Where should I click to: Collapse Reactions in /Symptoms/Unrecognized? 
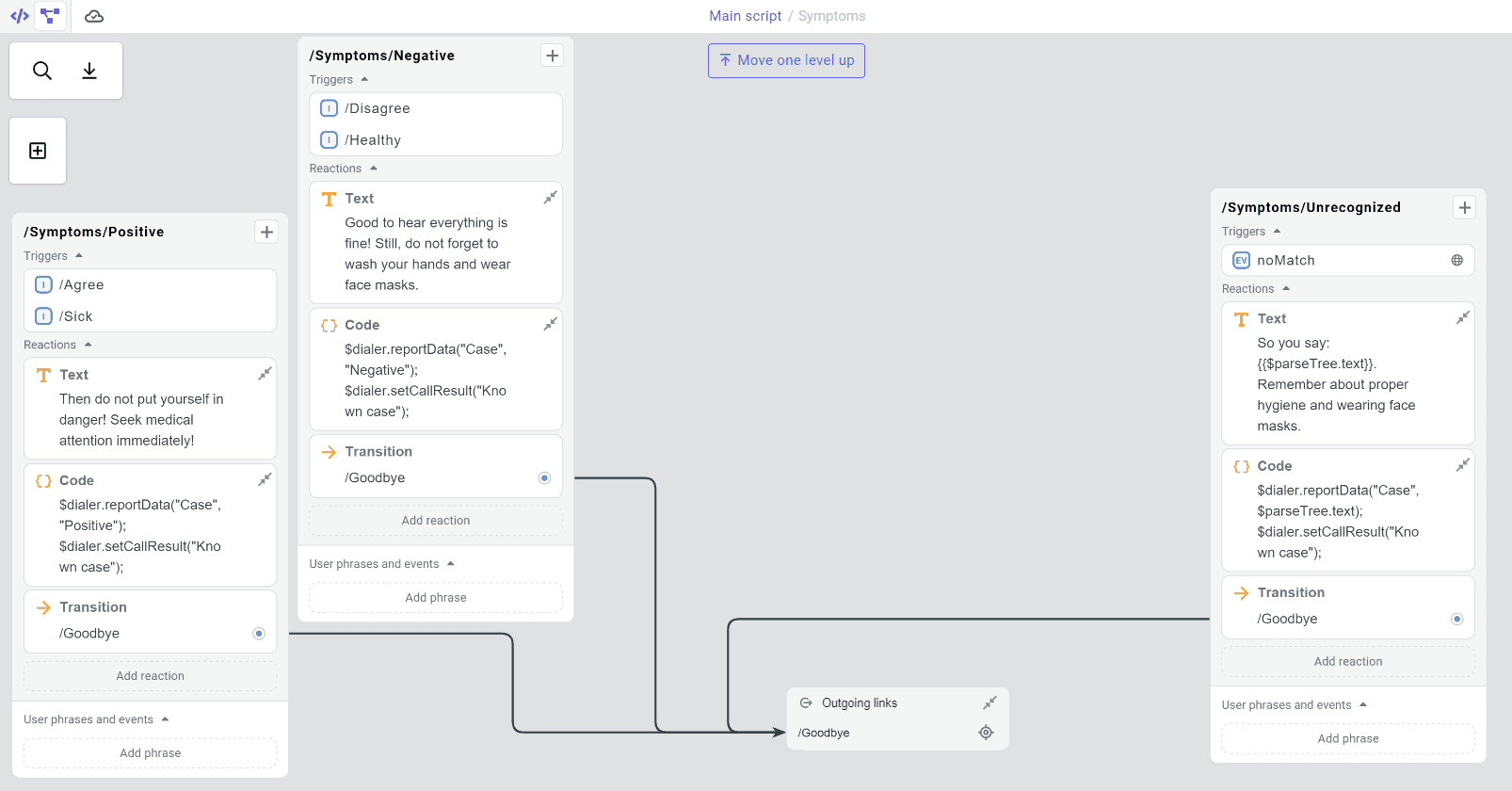[1286, 288]
